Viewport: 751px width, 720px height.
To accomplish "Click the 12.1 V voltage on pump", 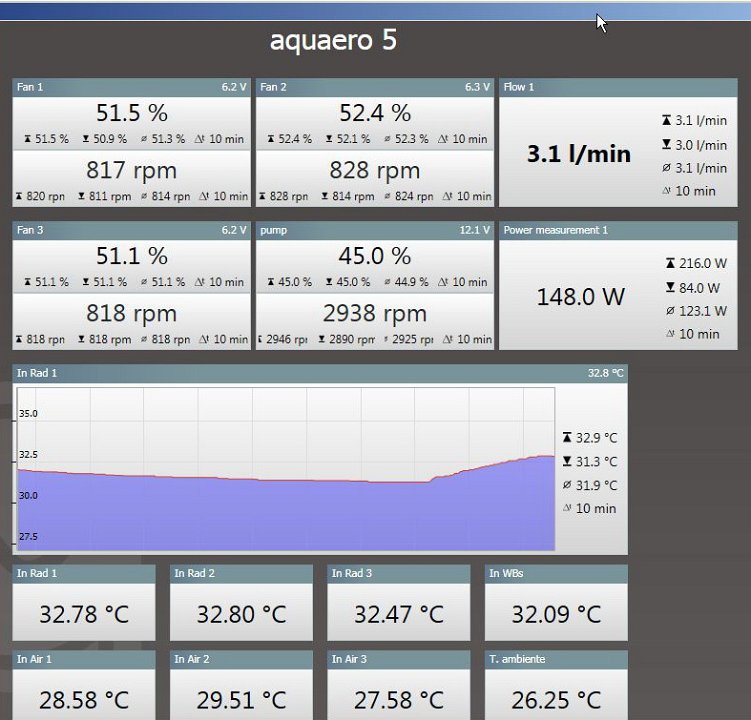I will (x=475, y=230).
